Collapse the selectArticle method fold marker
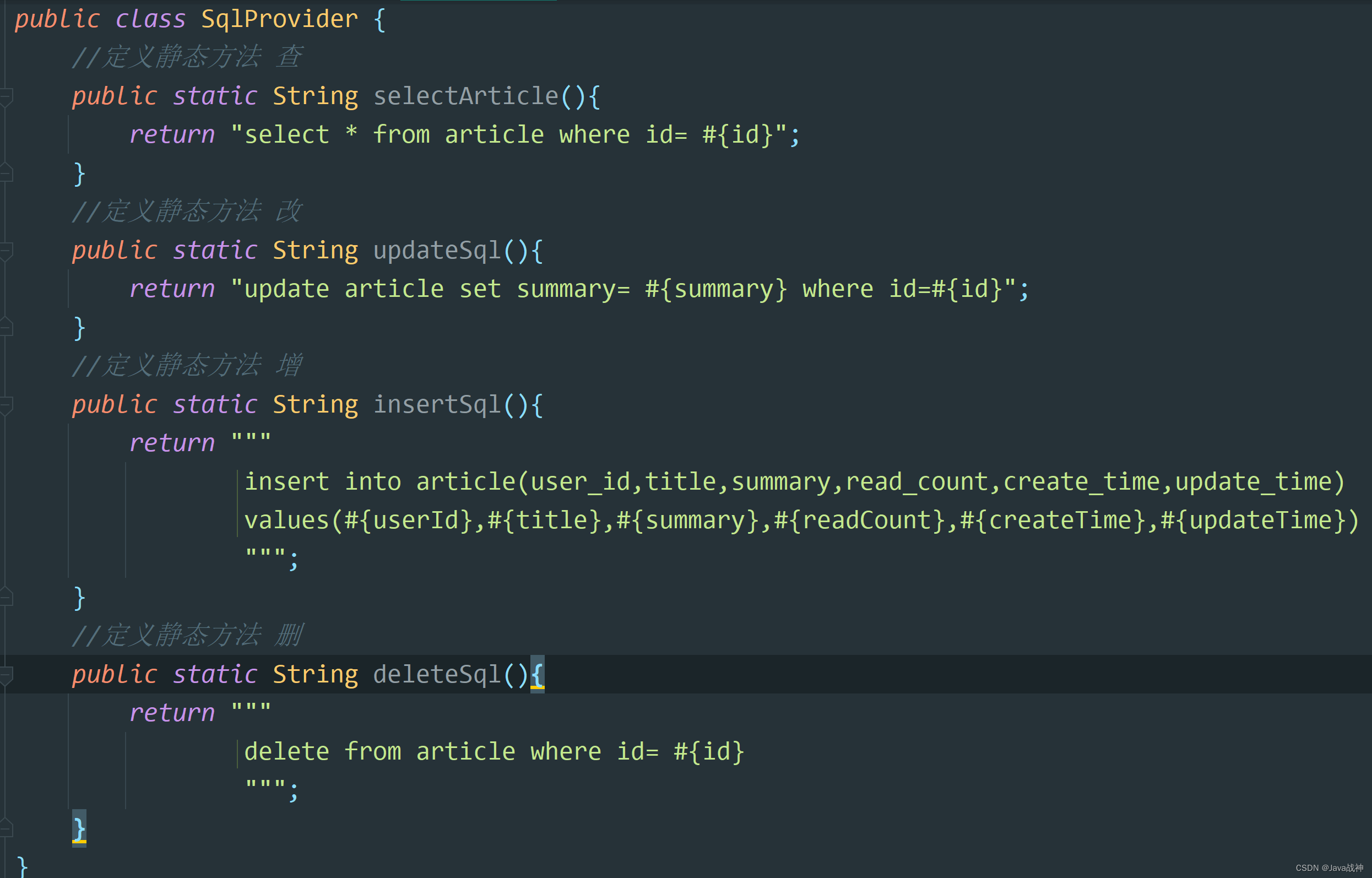Image resolution: width=1372 pixels, height=878 pixels. tap(6, 96)
